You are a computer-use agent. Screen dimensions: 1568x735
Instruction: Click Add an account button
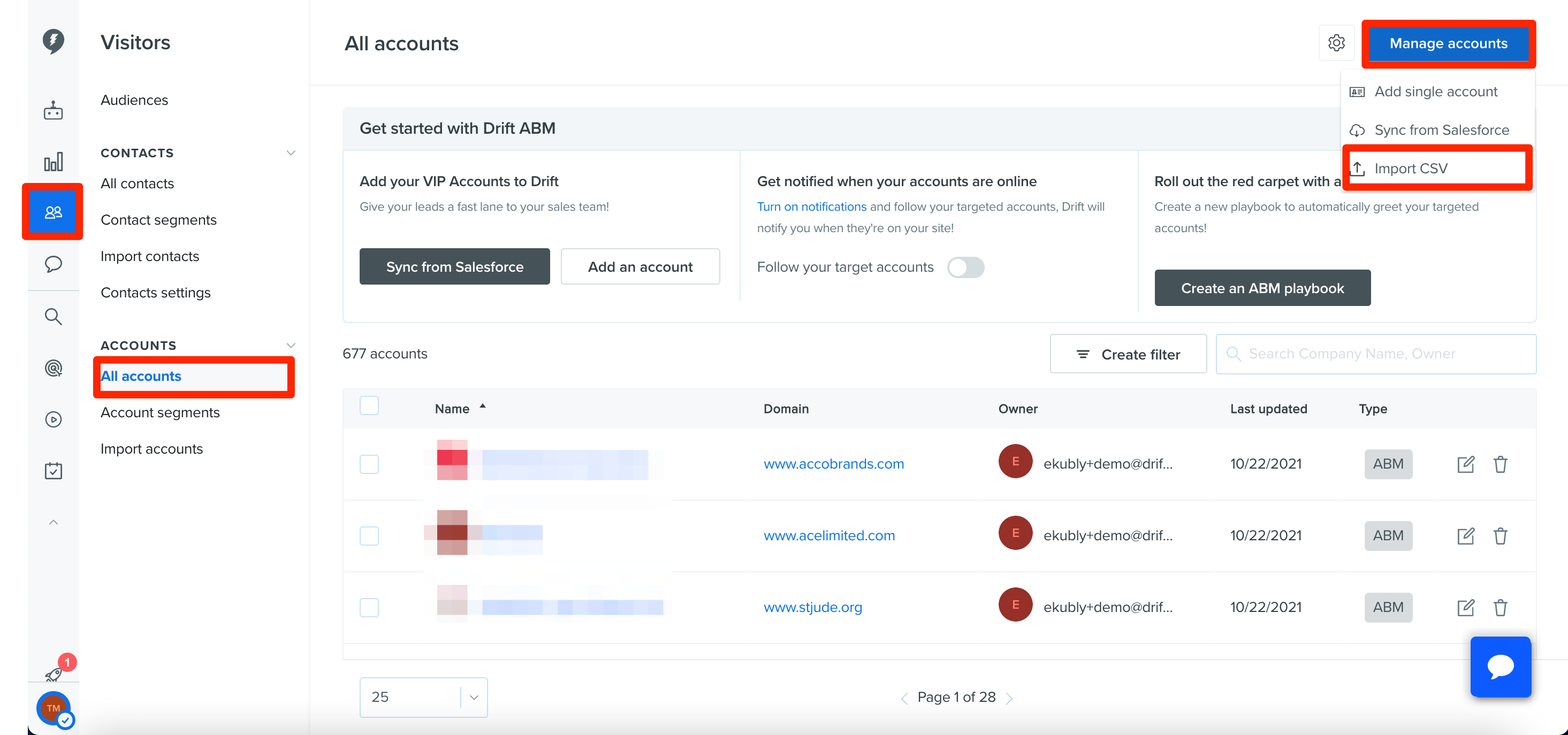coord(640,266)
